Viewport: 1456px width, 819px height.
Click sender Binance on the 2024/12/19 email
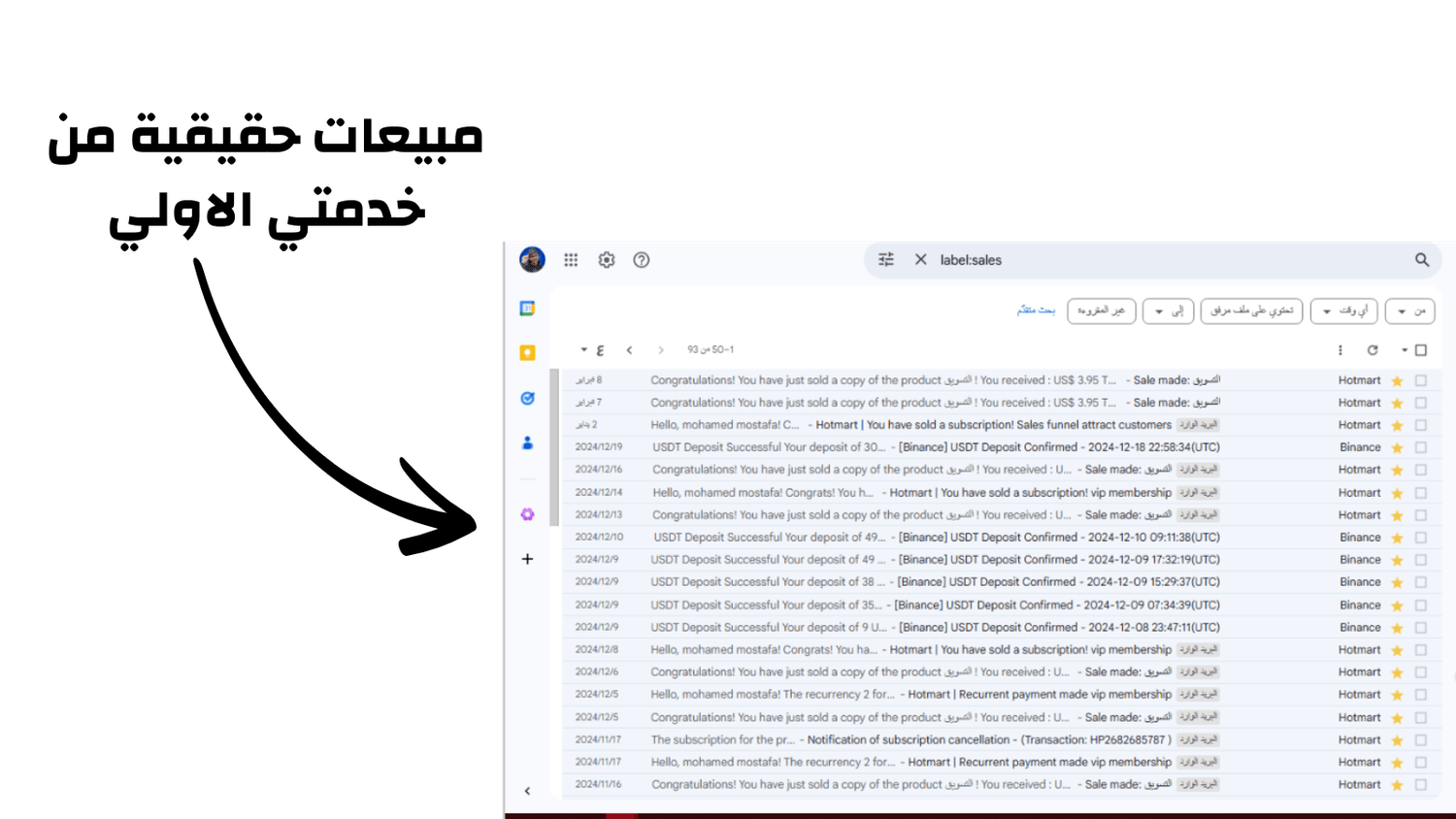(1360, 448)
